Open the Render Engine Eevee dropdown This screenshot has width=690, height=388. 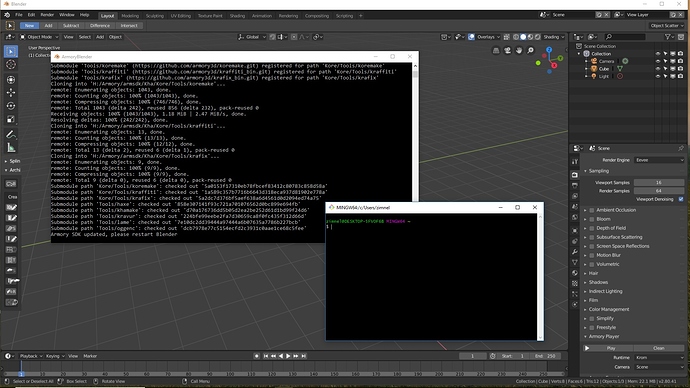659,160
